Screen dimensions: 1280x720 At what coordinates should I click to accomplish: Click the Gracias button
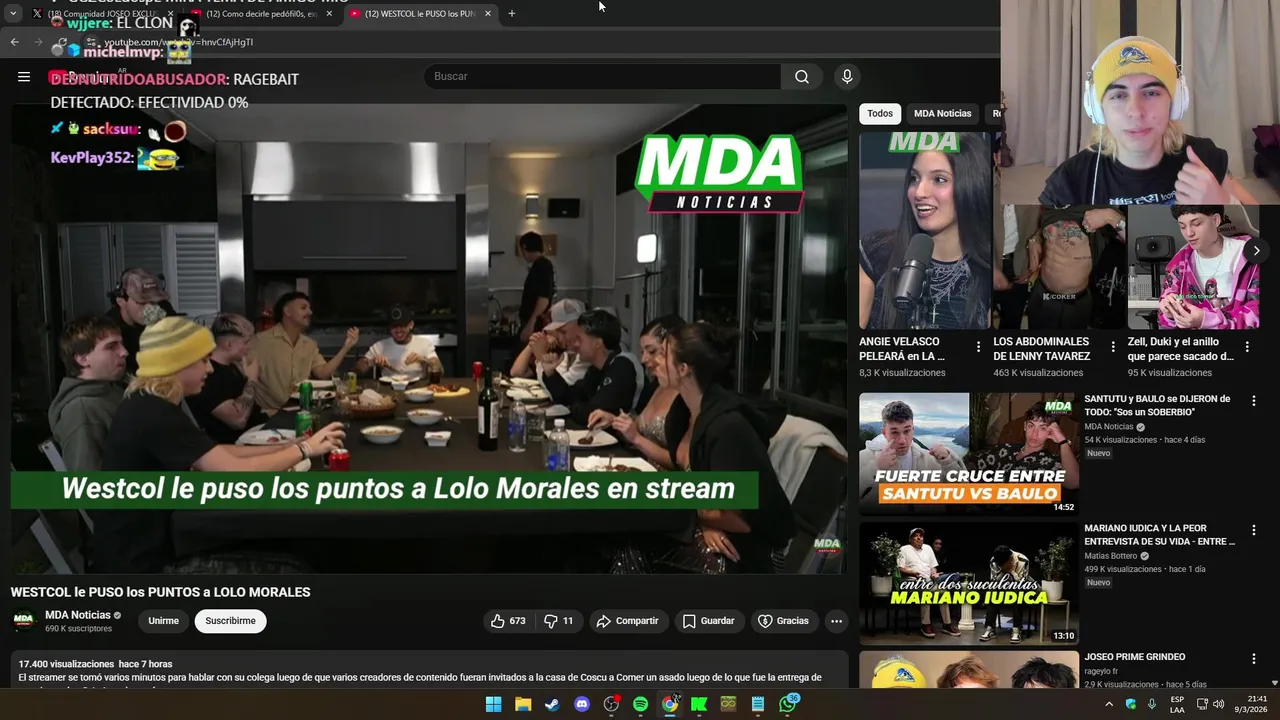(783, 621)
